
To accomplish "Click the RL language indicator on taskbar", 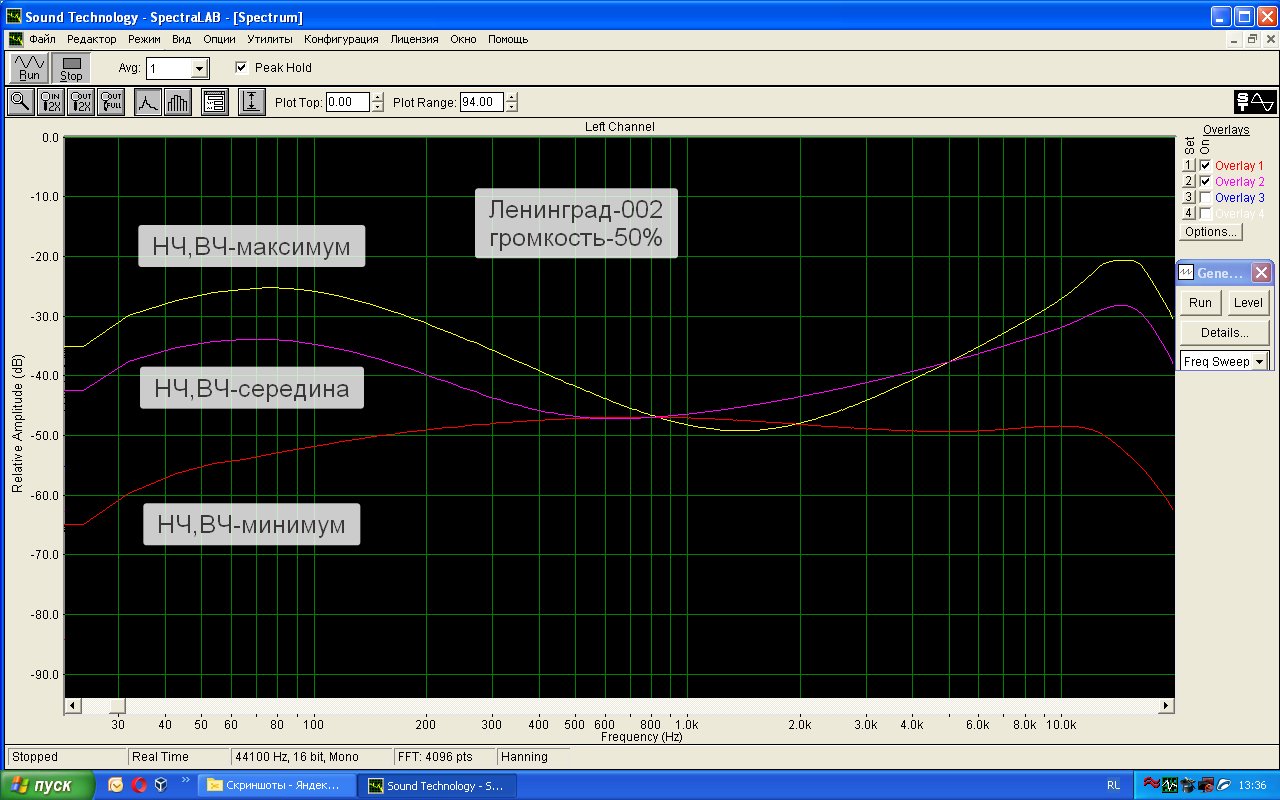I will pos(1114,785).
